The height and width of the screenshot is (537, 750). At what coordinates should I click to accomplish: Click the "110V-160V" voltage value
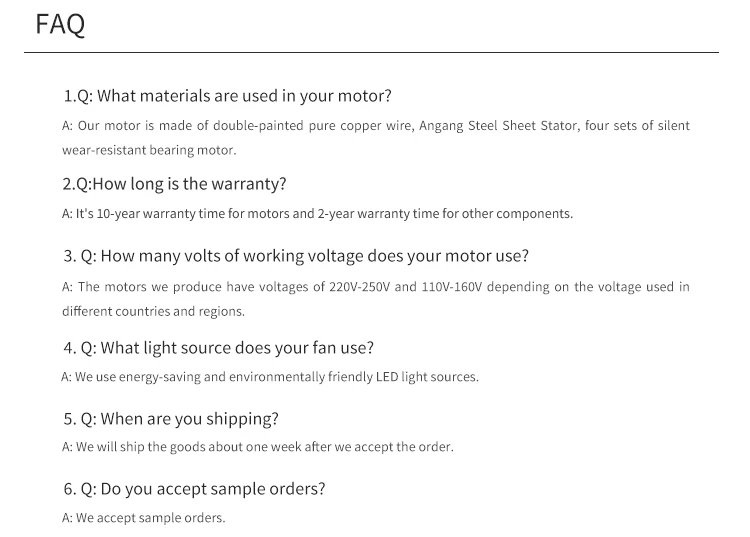tap(452, 287)
